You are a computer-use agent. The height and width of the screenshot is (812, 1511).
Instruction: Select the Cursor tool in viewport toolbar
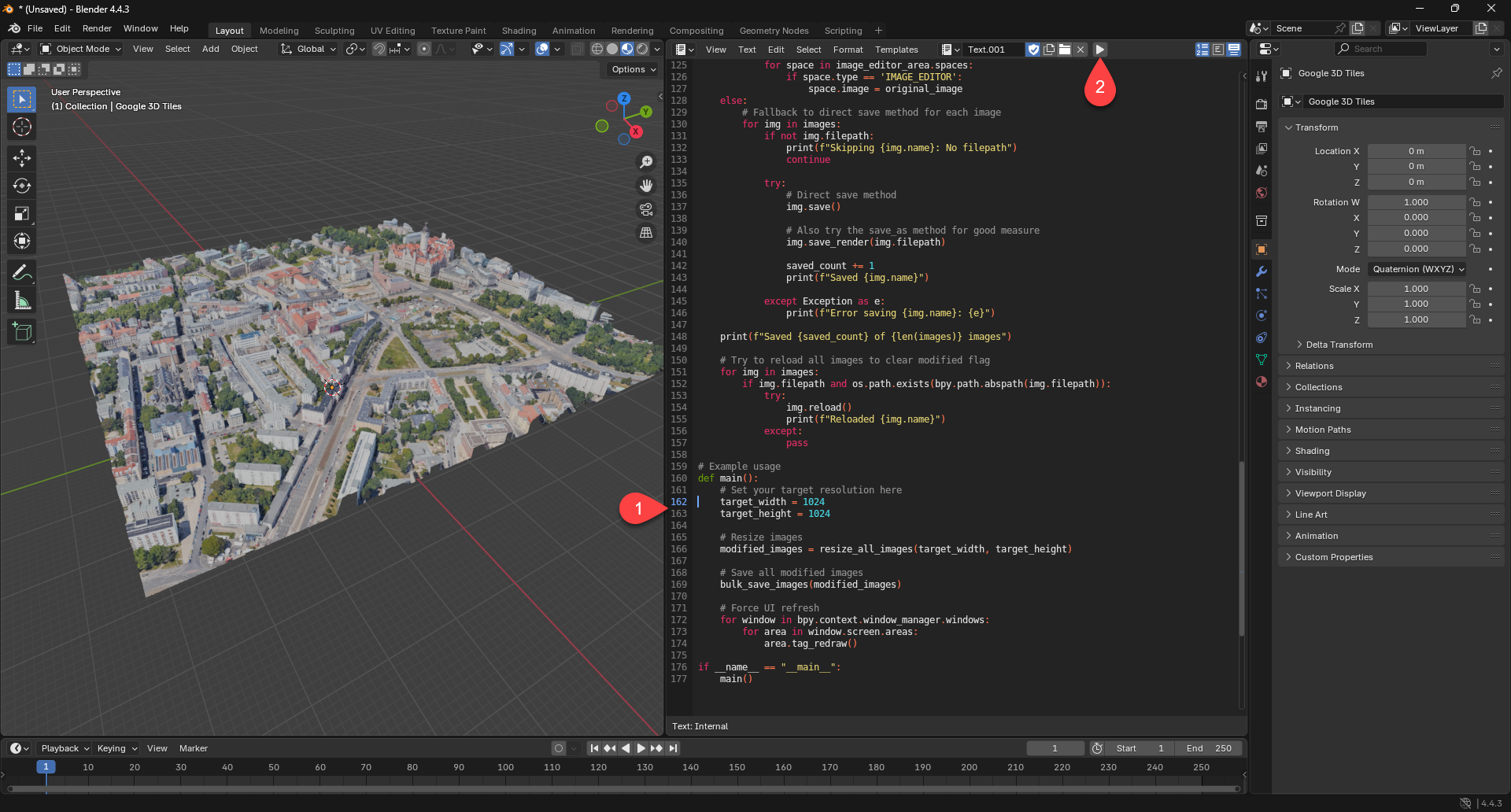pos(22,127)
